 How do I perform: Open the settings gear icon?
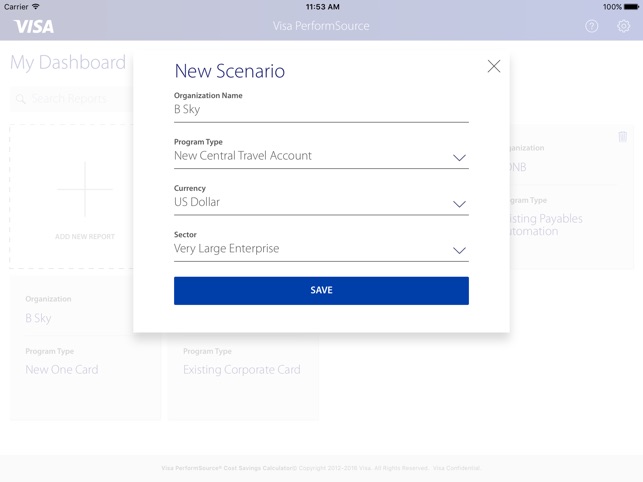click(623, 26)
